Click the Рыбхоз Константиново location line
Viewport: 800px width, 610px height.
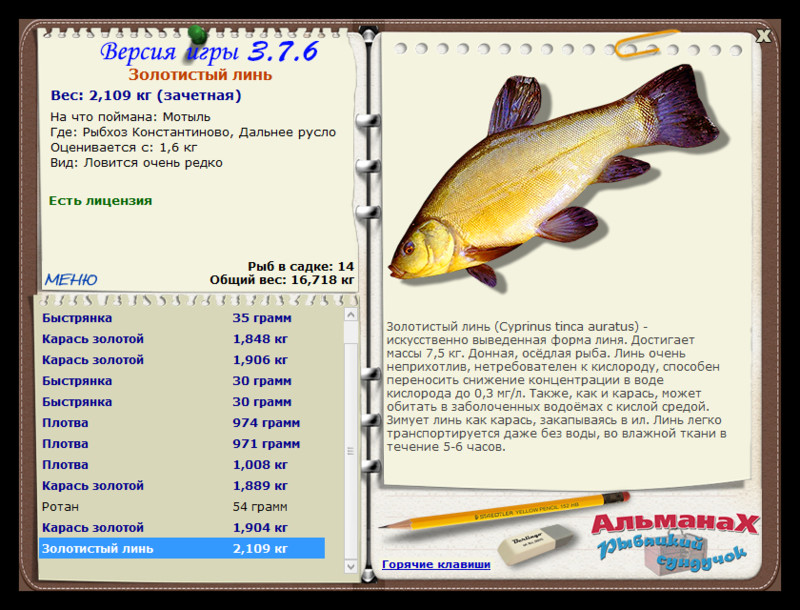[193, 132]
